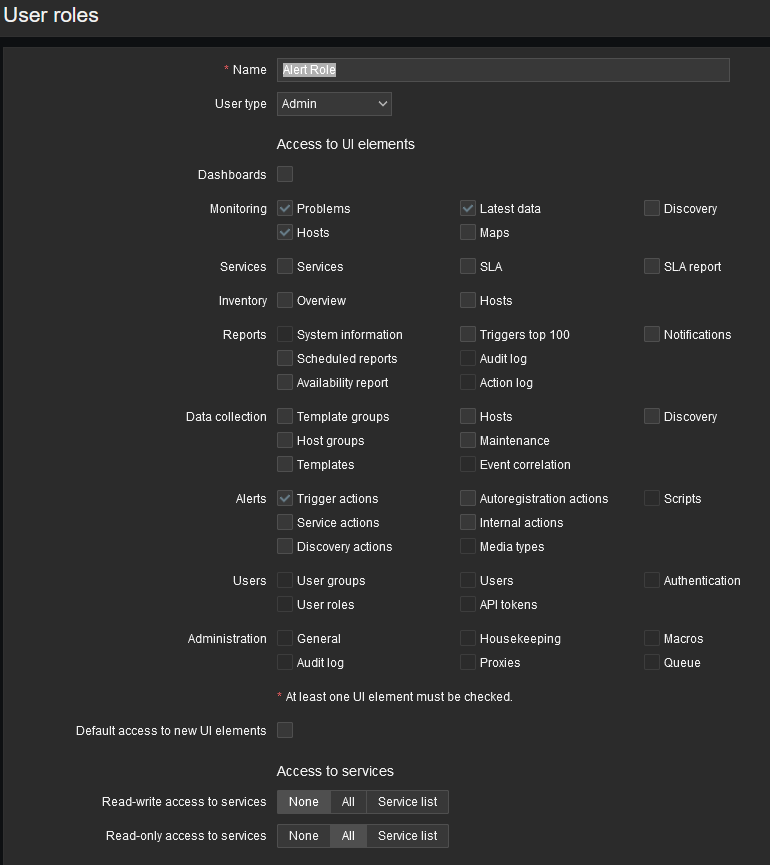Select None for read-only service access
The width and height of the screenshot is (770, 865).
(304, 836)
